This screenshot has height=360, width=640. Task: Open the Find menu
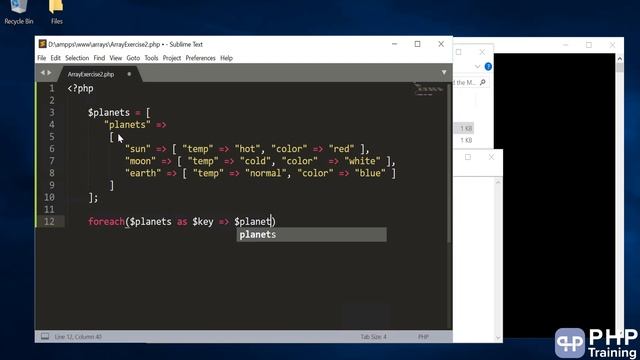click(x=99, y=58)
